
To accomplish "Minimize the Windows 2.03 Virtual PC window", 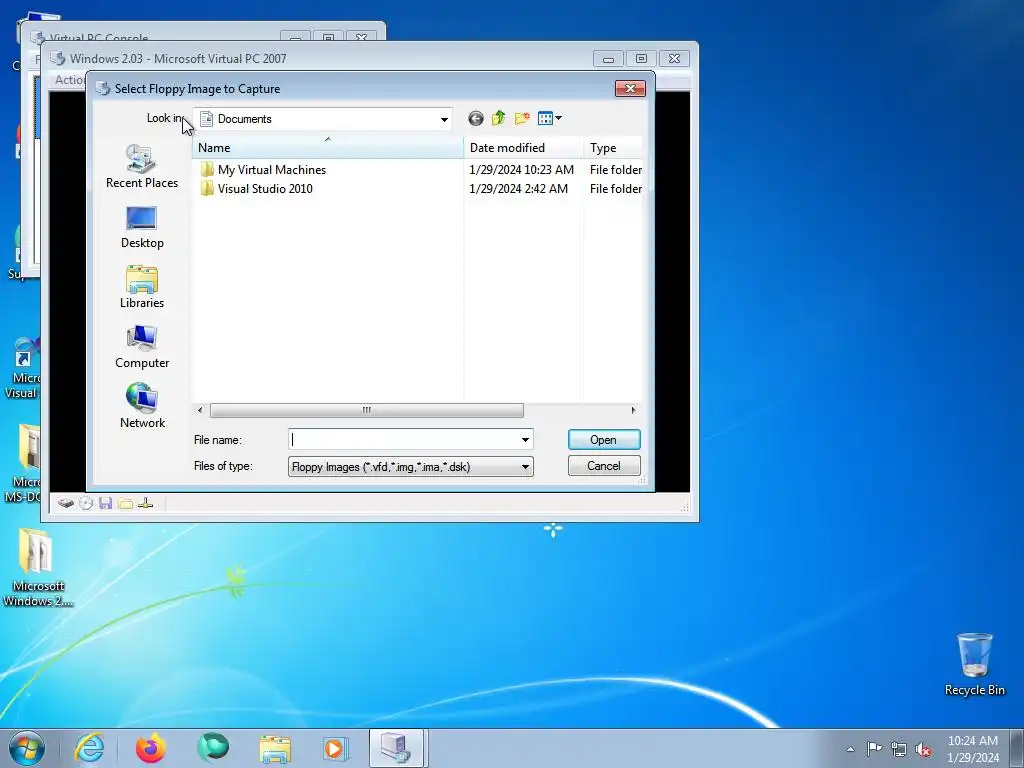I will coord(608,59).
